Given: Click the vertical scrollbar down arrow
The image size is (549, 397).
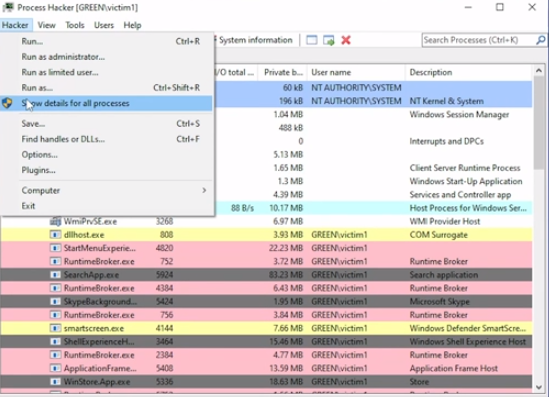Looking at the screenshot, I should click(539, 387).
